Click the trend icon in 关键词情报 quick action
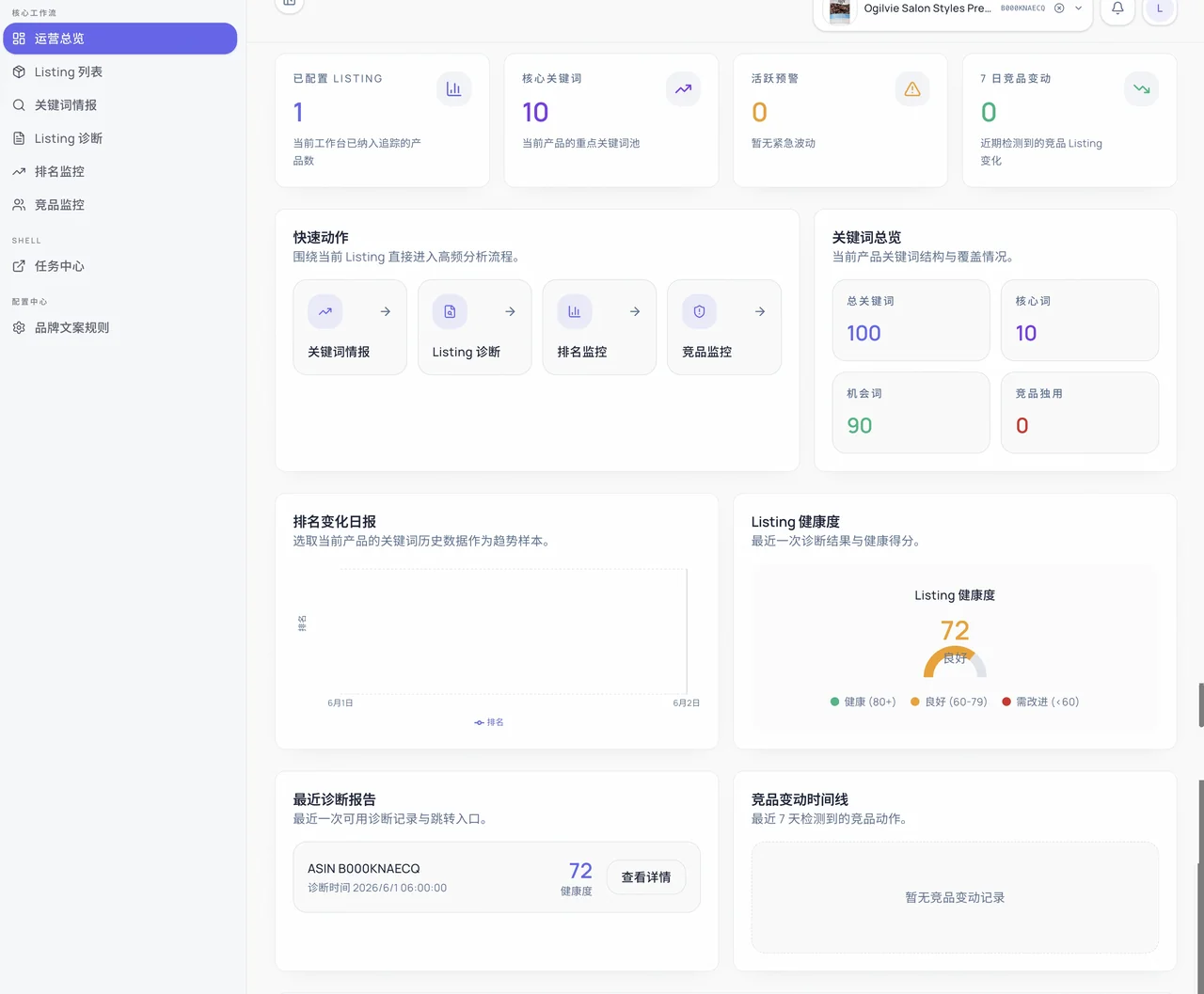 click(x=325, y=311)
